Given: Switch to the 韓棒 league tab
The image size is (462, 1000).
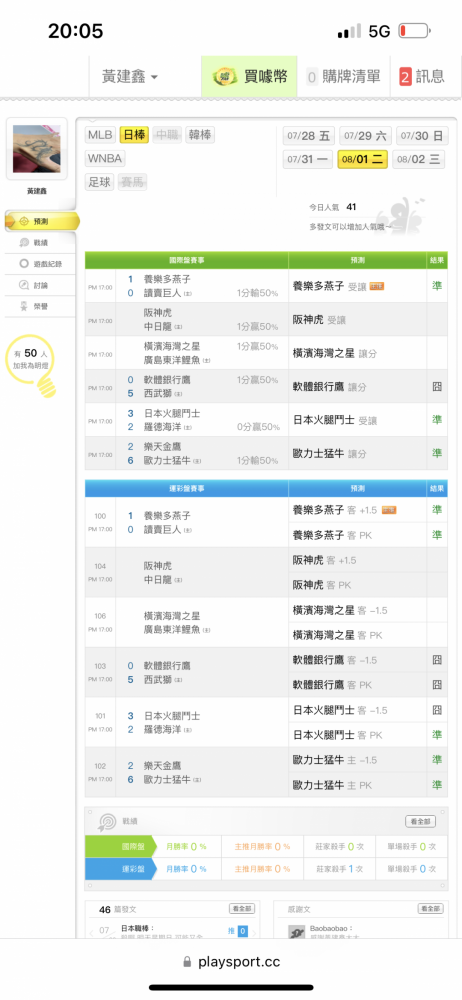Looking at the screenshot, I should point(200,135).
